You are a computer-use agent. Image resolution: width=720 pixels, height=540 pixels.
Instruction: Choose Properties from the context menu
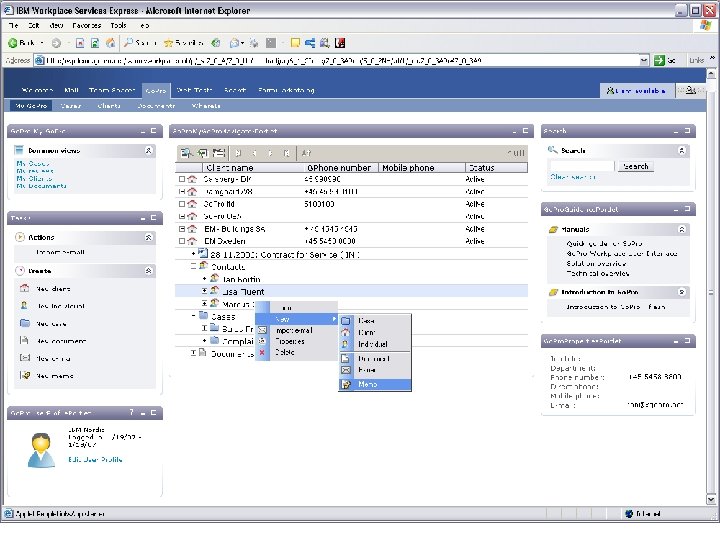291,341
